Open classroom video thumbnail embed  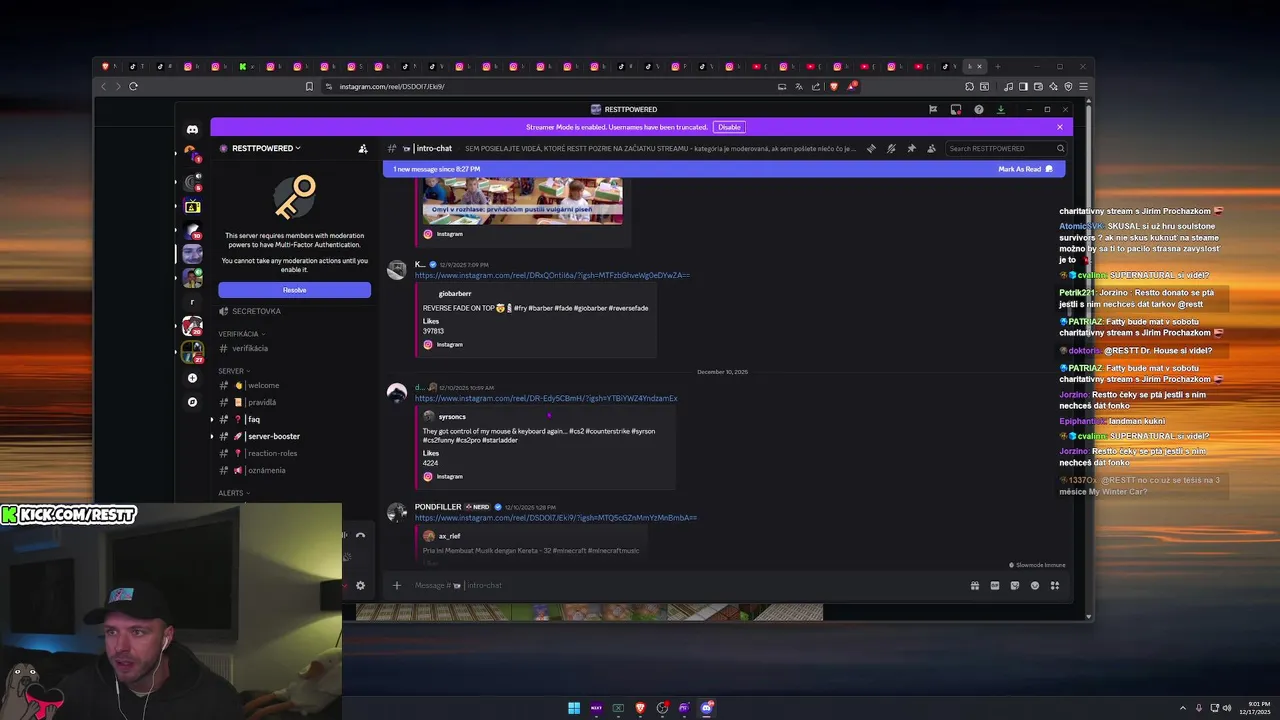tap(522, 201)
